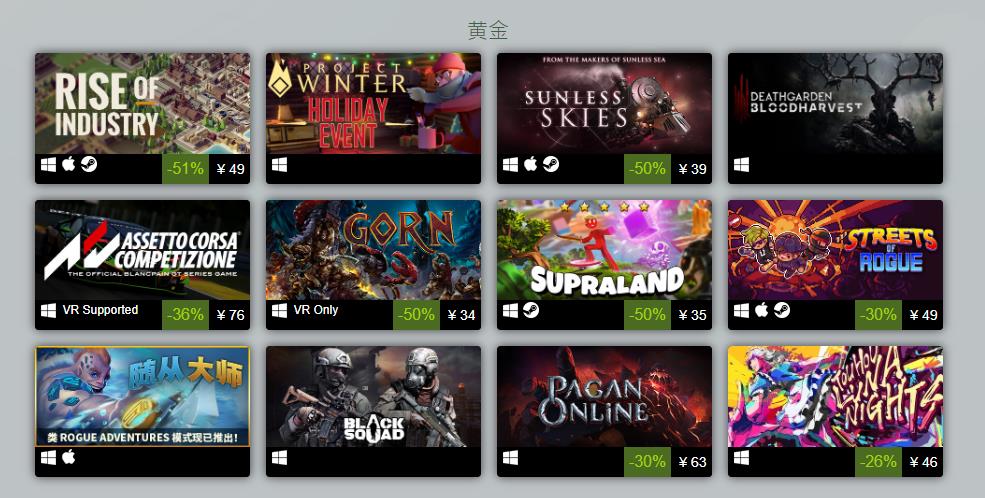Click the -51% discount on Rise of Industry
985x498 pixels.
[x=185, y=169]
